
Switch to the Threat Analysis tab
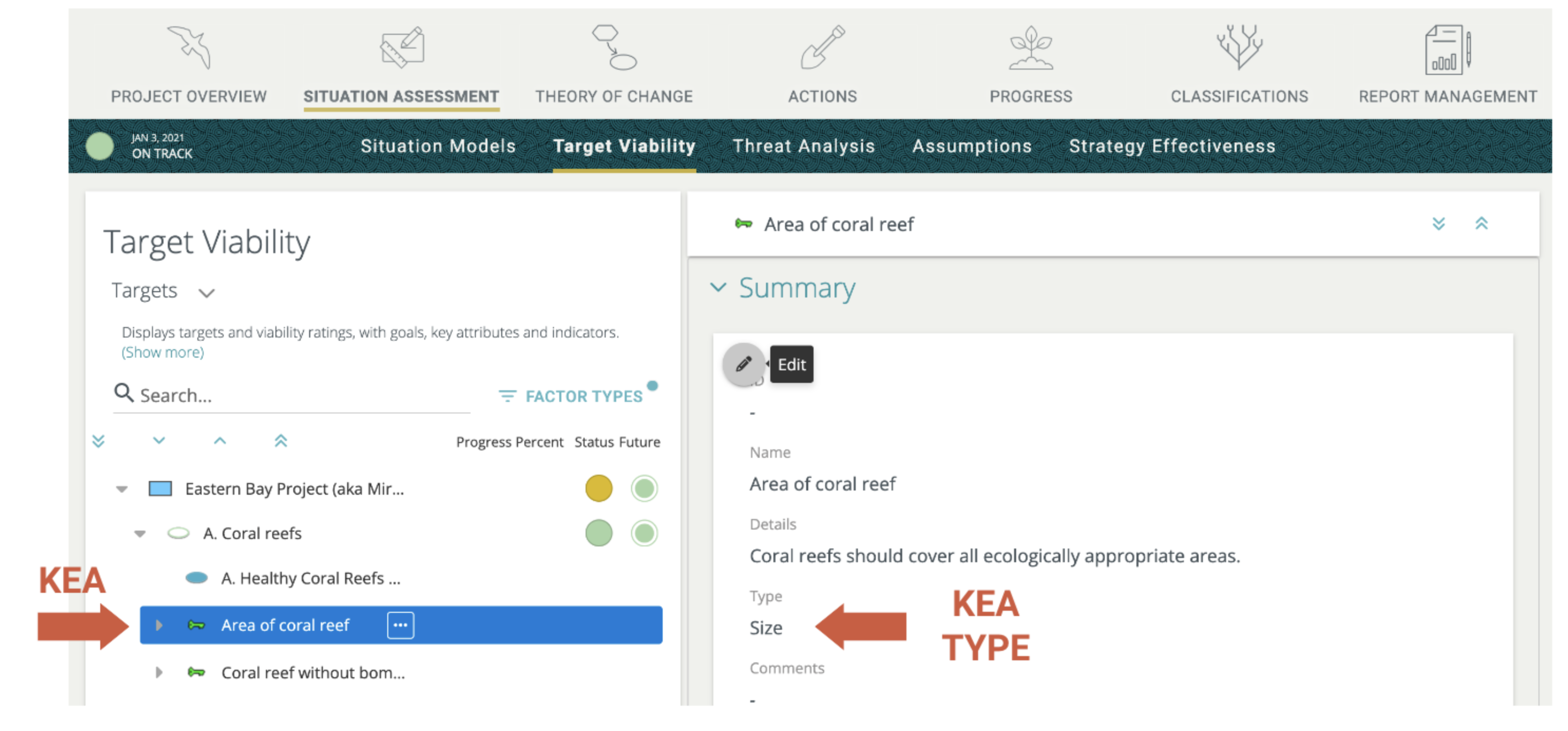804,146
